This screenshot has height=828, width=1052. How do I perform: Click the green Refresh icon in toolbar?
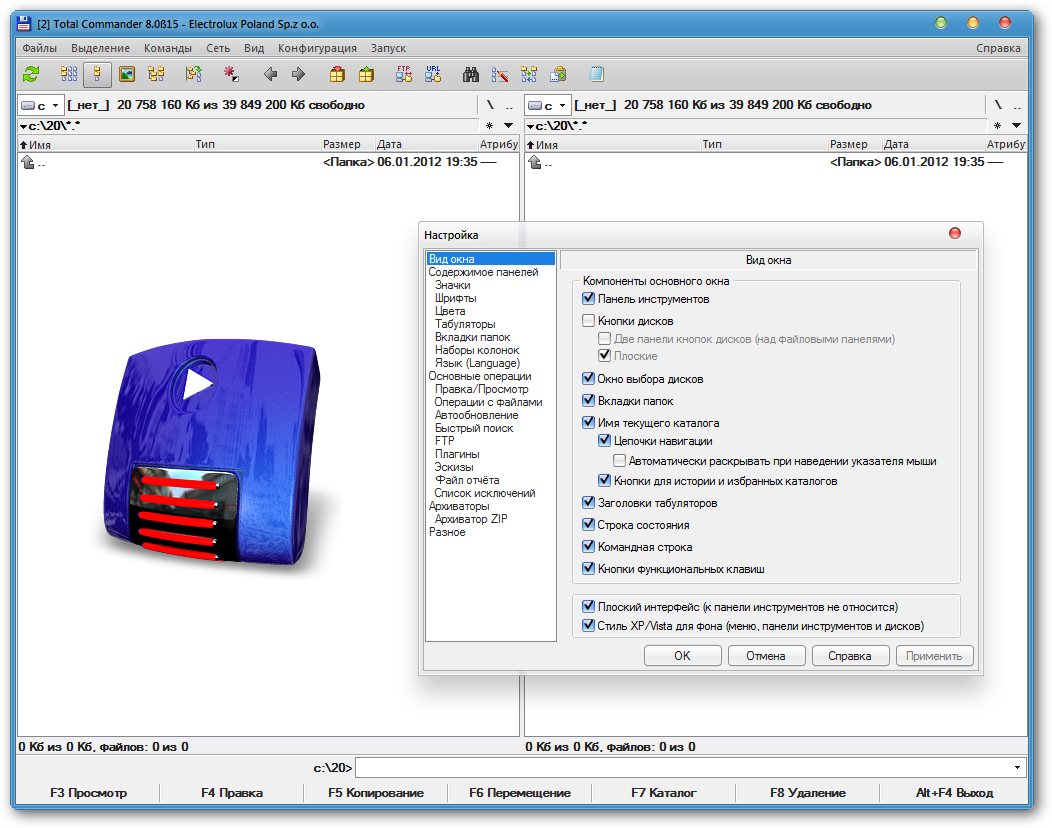[x=31, y=74]
